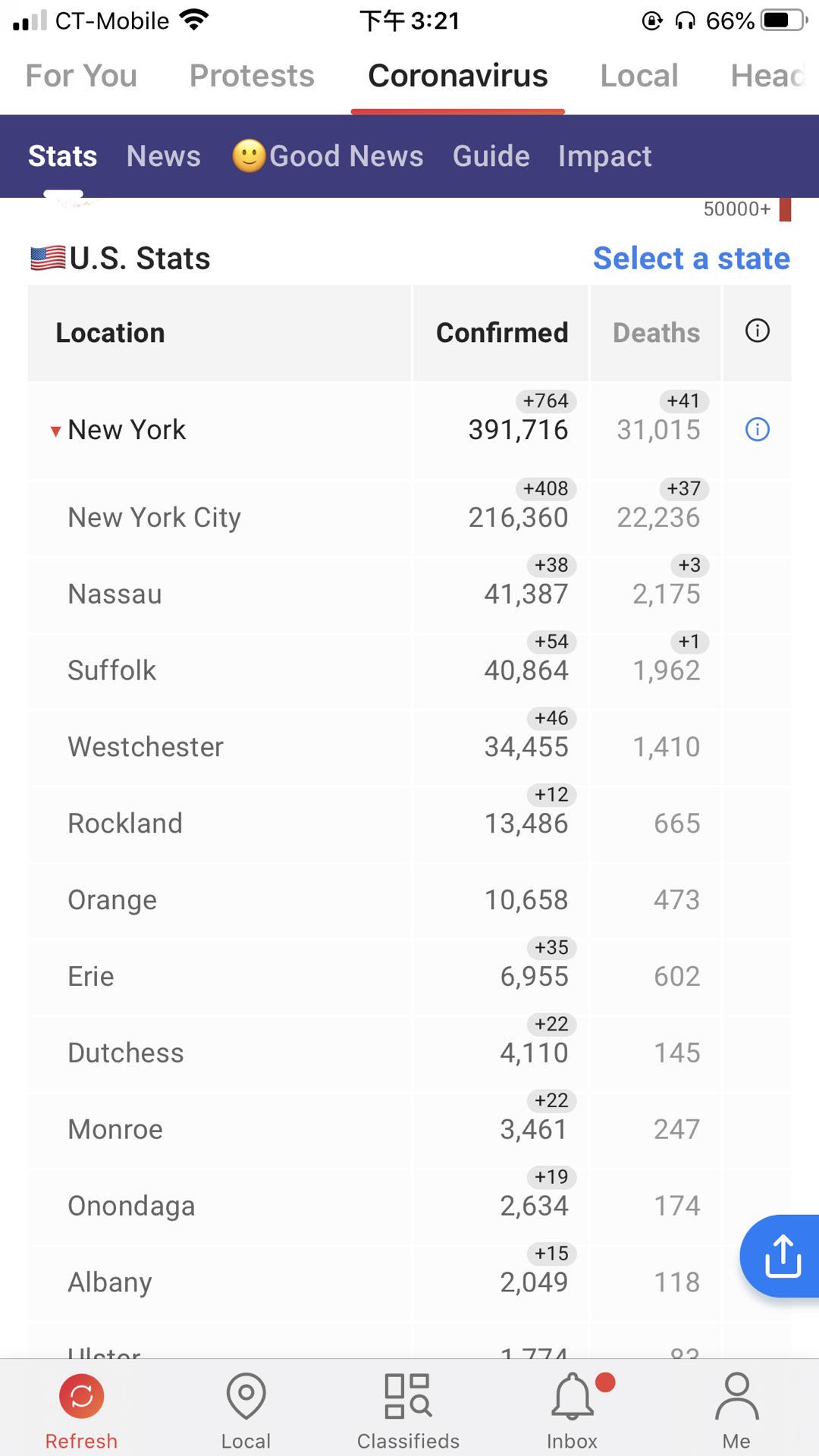
Task: Click the red 50000+ legend swatch
Action: tap(785, 209)
